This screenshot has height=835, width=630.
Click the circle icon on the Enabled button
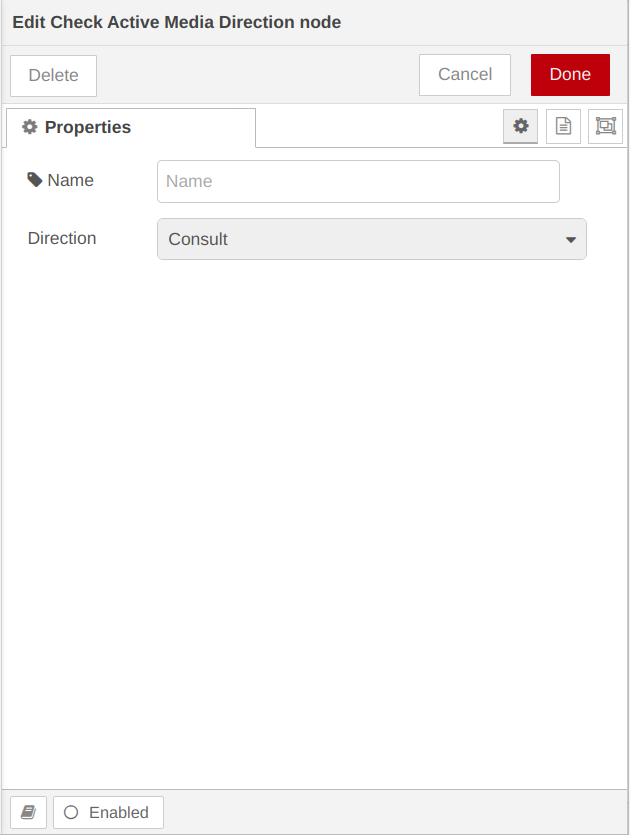click(x=71, y=812)
